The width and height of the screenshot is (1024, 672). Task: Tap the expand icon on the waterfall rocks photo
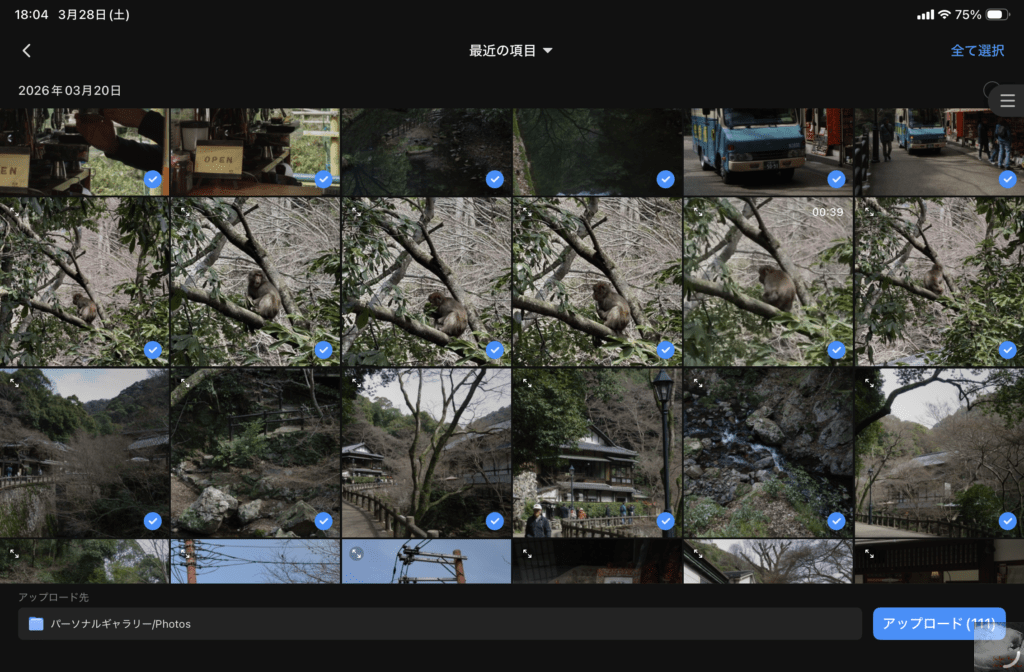pos(698,382)
